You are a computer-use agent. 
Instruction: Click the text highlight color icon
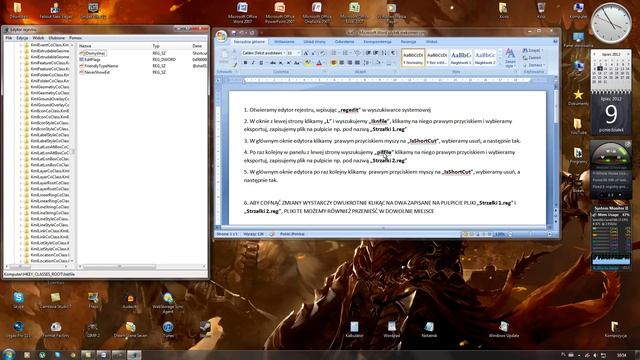(x=307, y=63)
